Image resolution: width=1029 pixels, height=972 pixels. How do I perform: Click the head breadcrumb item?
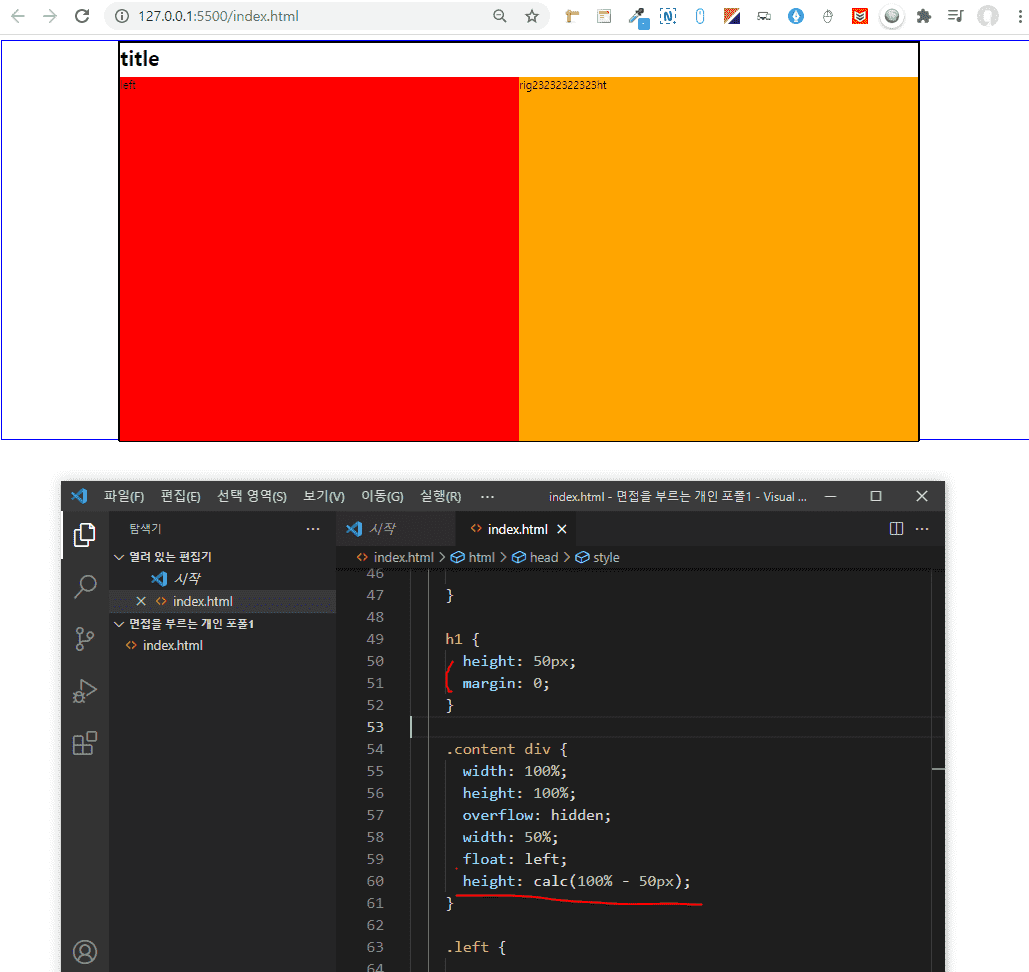coord(535,557)
